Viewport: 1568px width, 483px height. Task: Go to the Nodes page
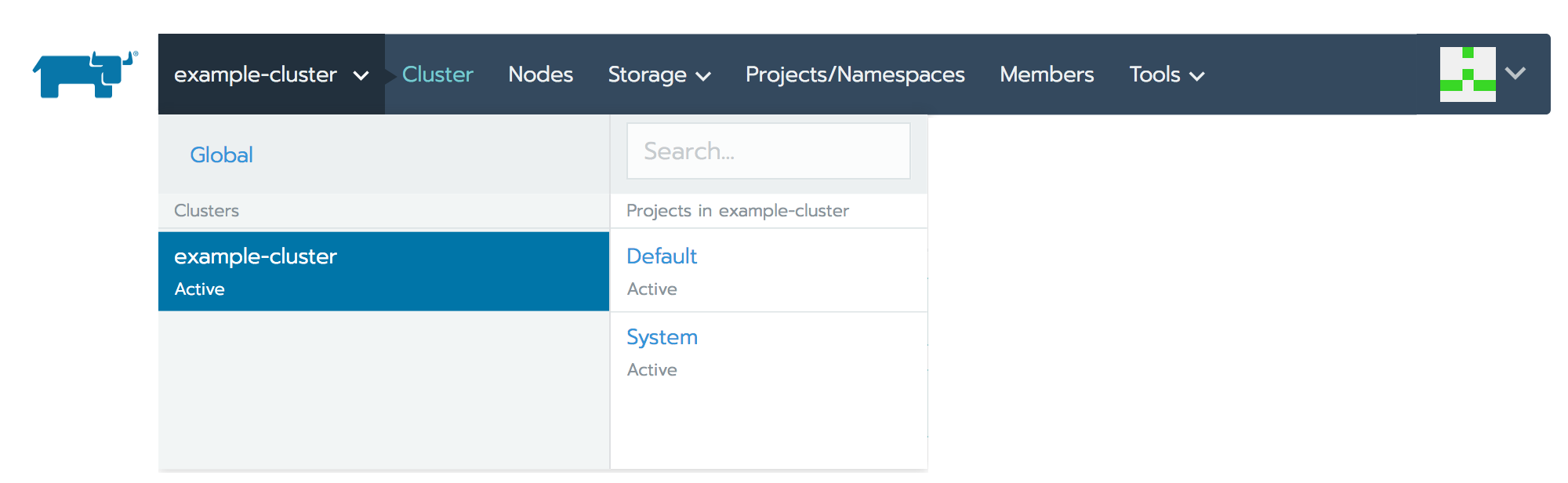point(540,74)
